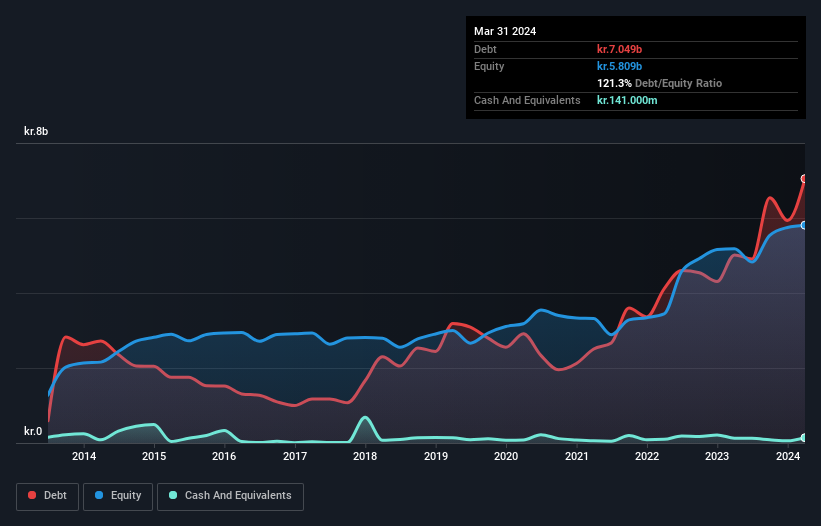This screenshot has height=526, width=821.
Task: Click the red Debt legend dot
Action: point(33,495)
